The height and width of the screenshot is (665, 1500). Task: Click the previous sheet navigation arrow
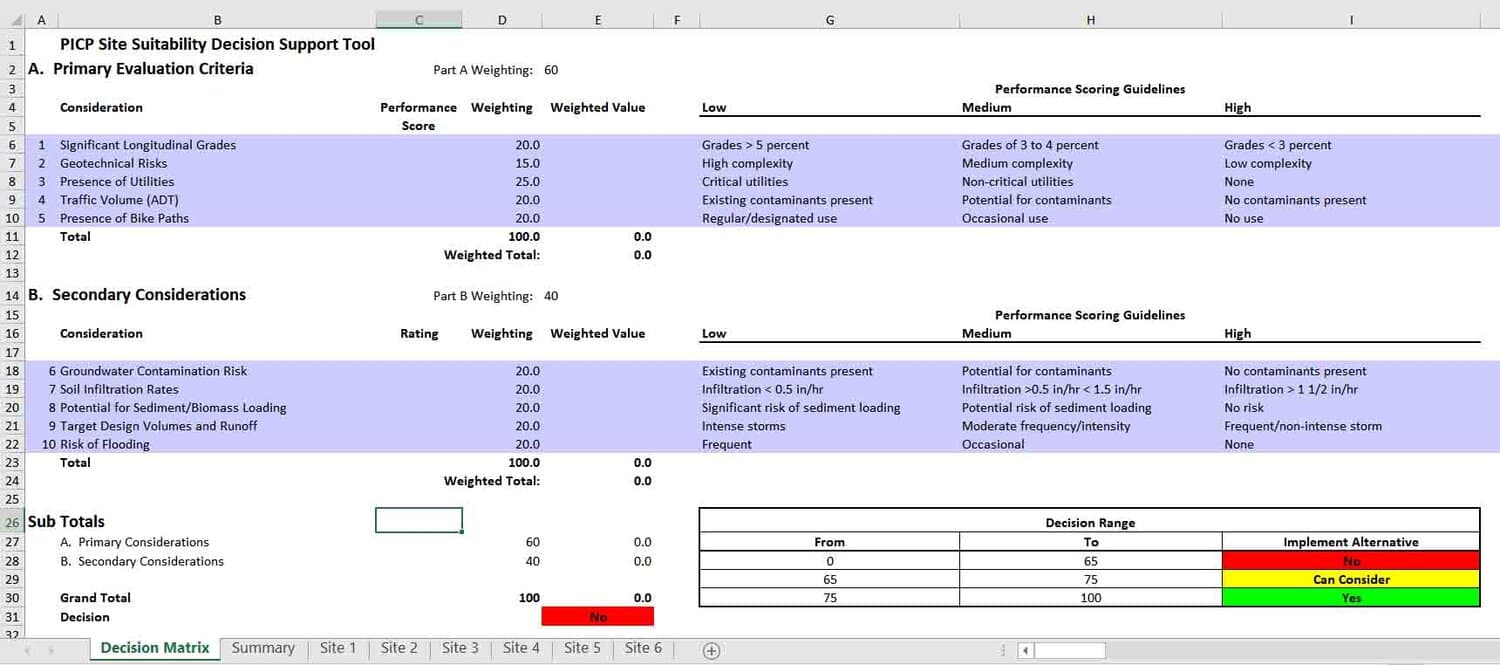click(x=27, y=650)
